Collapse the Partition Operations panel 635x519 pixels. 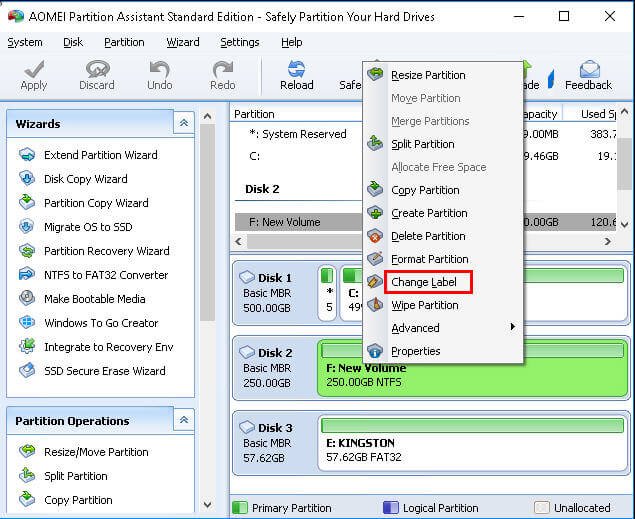click(184, 420)
